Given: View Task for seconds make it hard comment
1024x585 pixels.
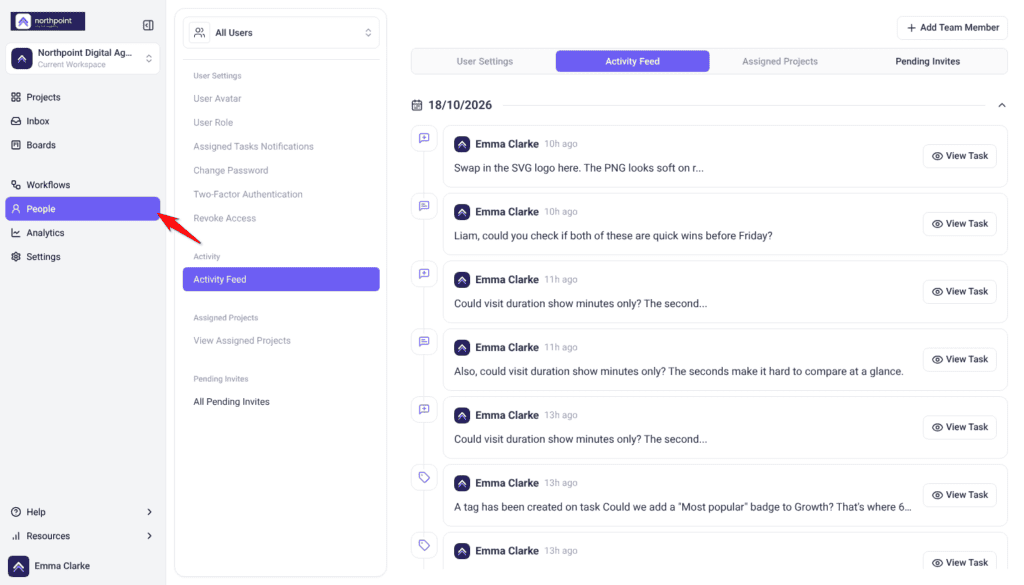Looking at the screenshot, I should click(959, 360).
